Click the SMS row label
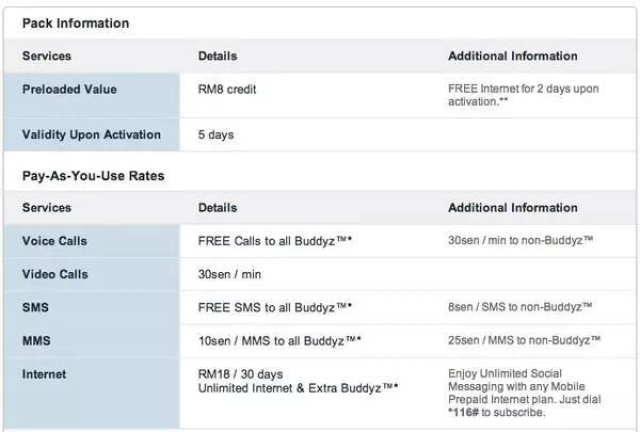Screen dimensions: 640x432 coord(37,307)
